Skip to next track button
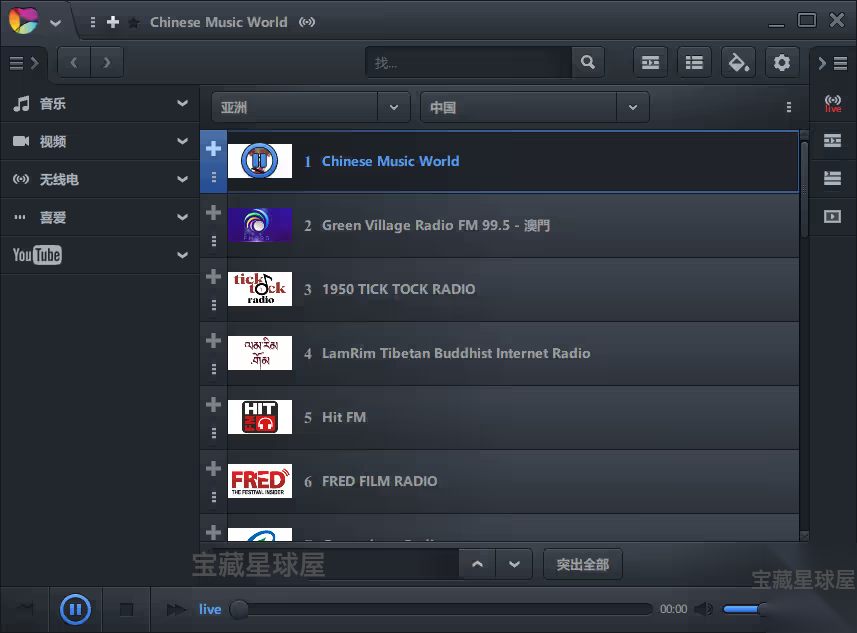 click(x=175, y=609)
